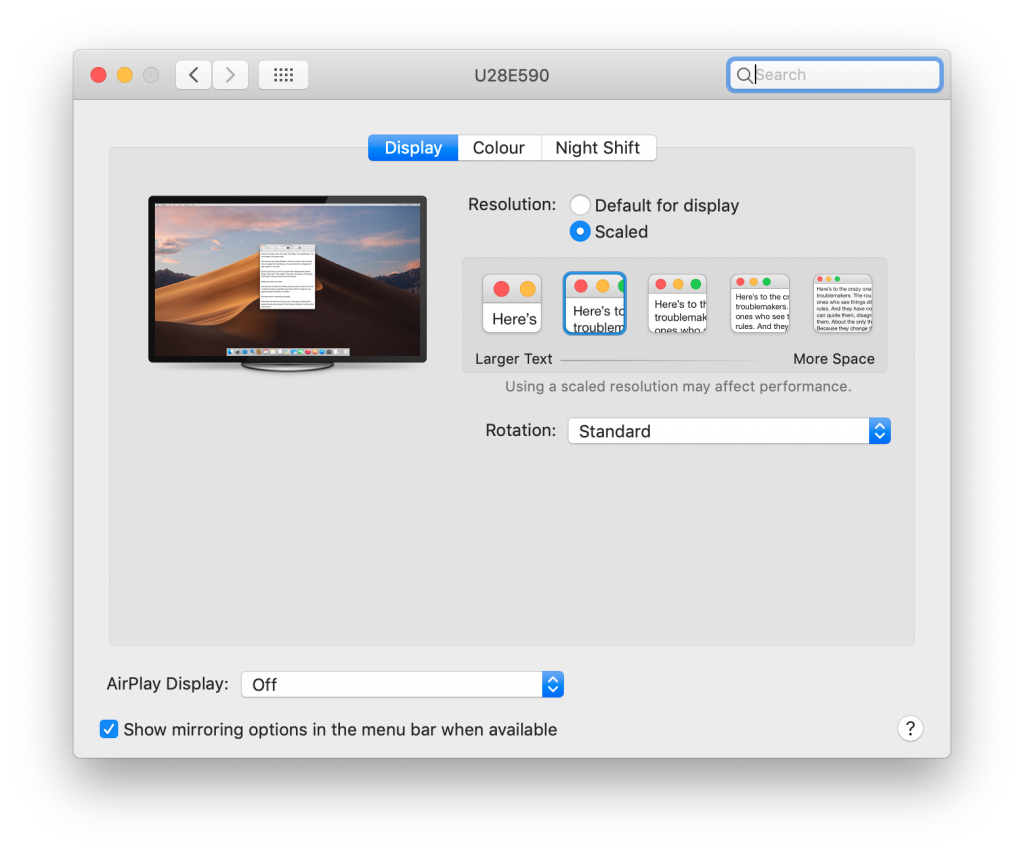Viewport: 1024px width, 855px height.
Task: Open the Rotation dropdown menu
Action: (728, 431)
